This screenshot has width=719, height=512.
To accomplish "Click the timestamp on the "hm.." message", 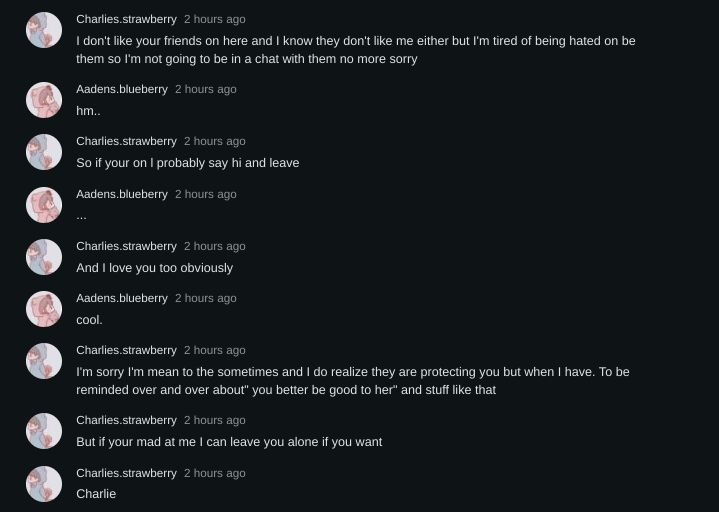I will tap(206, 89).
